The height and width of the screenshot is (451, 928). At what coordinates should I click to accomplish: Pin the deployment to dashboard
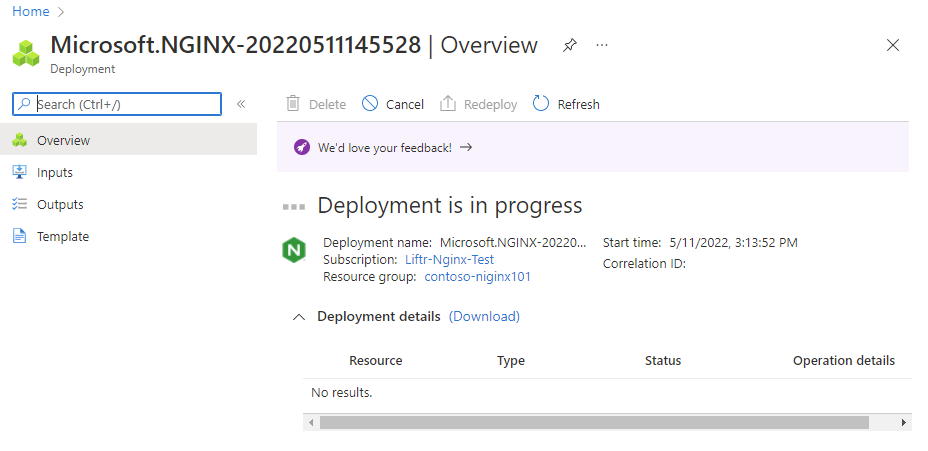(x=569, y=45)
